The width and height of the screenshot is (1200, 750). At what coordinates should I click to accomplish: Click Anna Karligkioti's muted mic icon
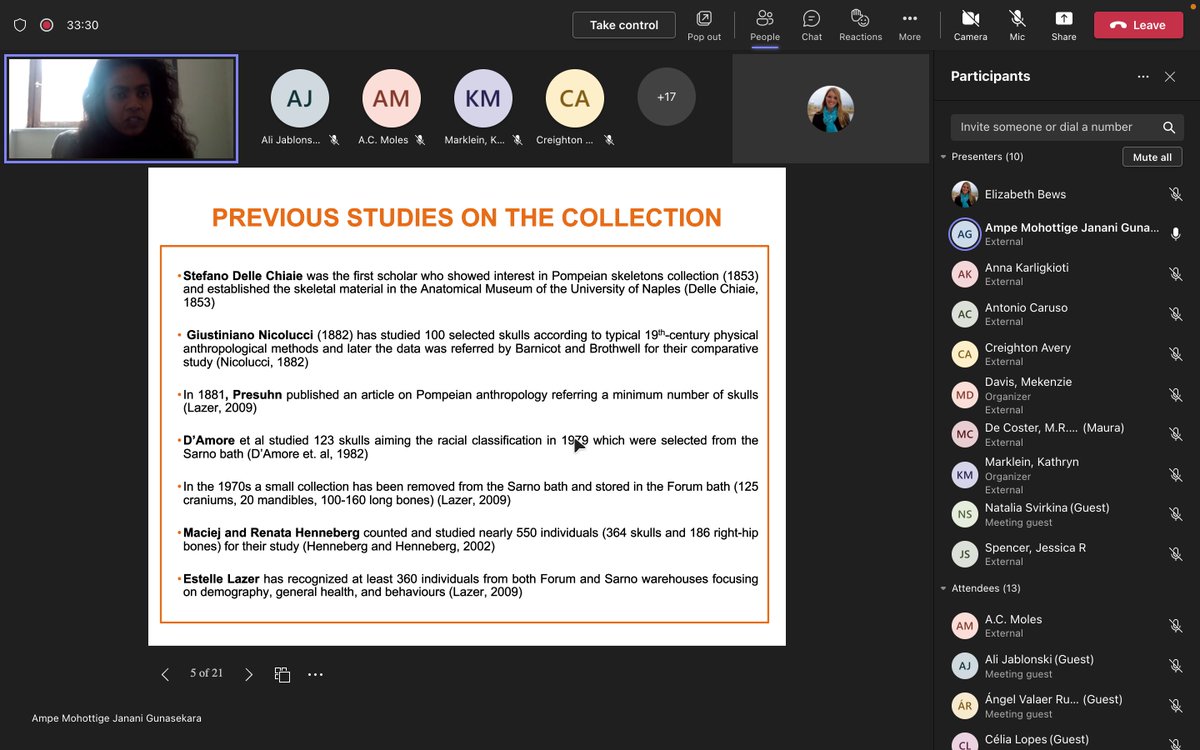[1176, 274]
